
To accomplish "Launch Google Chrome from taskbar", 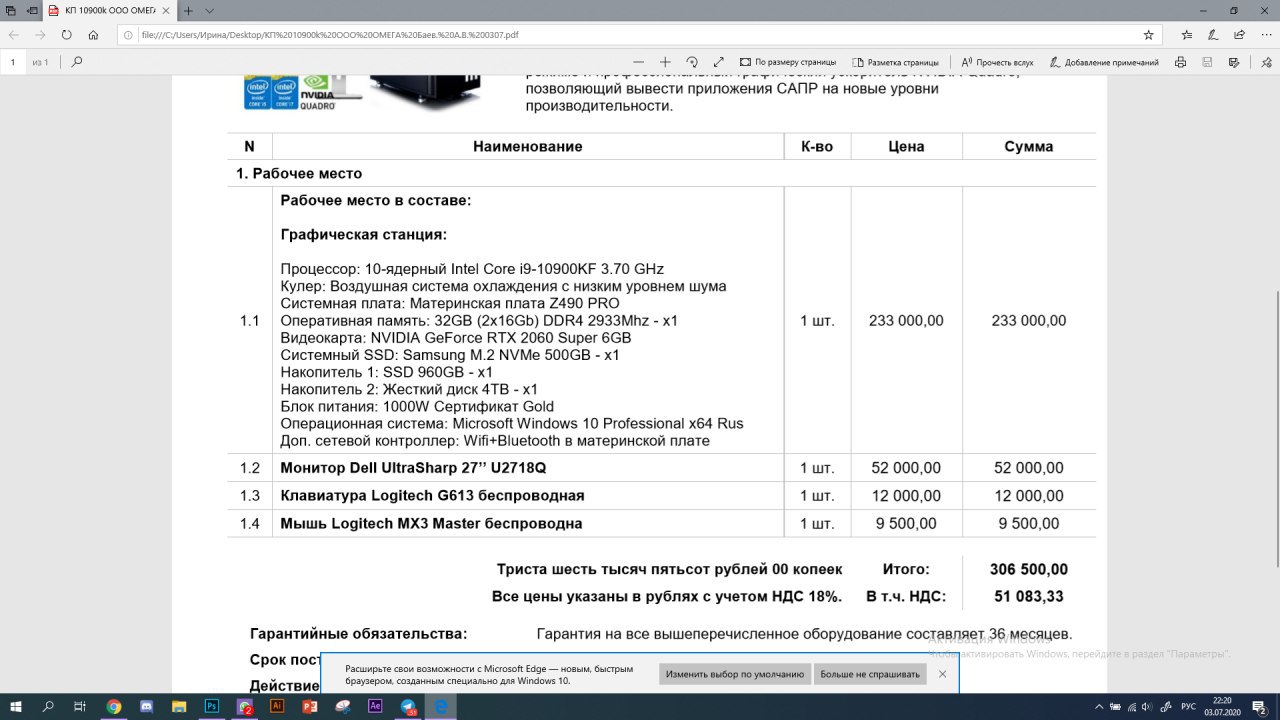I will pos(114,706).
